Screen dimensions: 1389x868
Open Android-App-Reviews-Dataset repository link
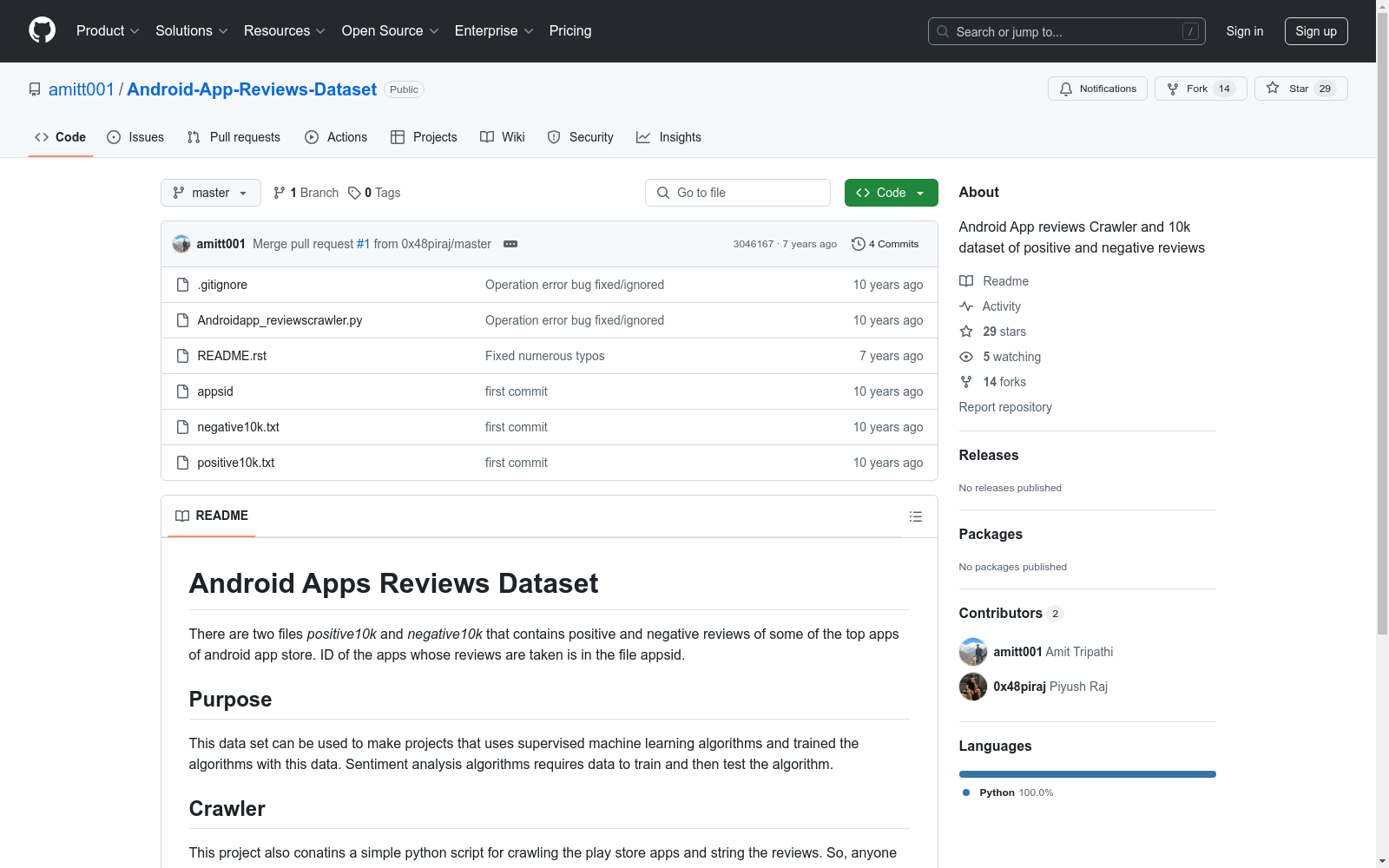[252, 89]
